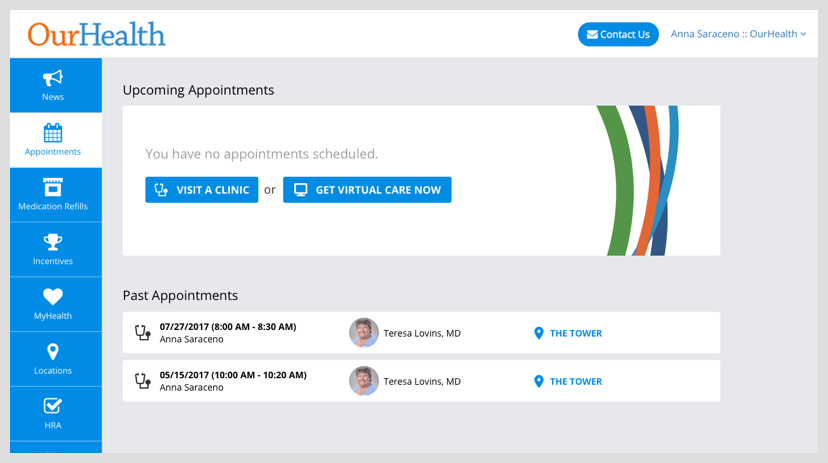The image size is (828, 463).
Task: Open the 05/15/2017 past appointment row
Action: click(421, 381)
